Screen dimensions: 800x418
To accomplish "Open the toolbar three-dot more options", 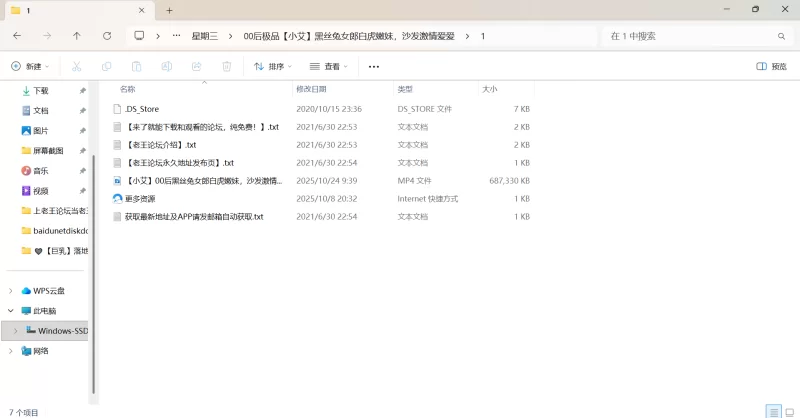I will pyautogui.click(x=374, y=66).
